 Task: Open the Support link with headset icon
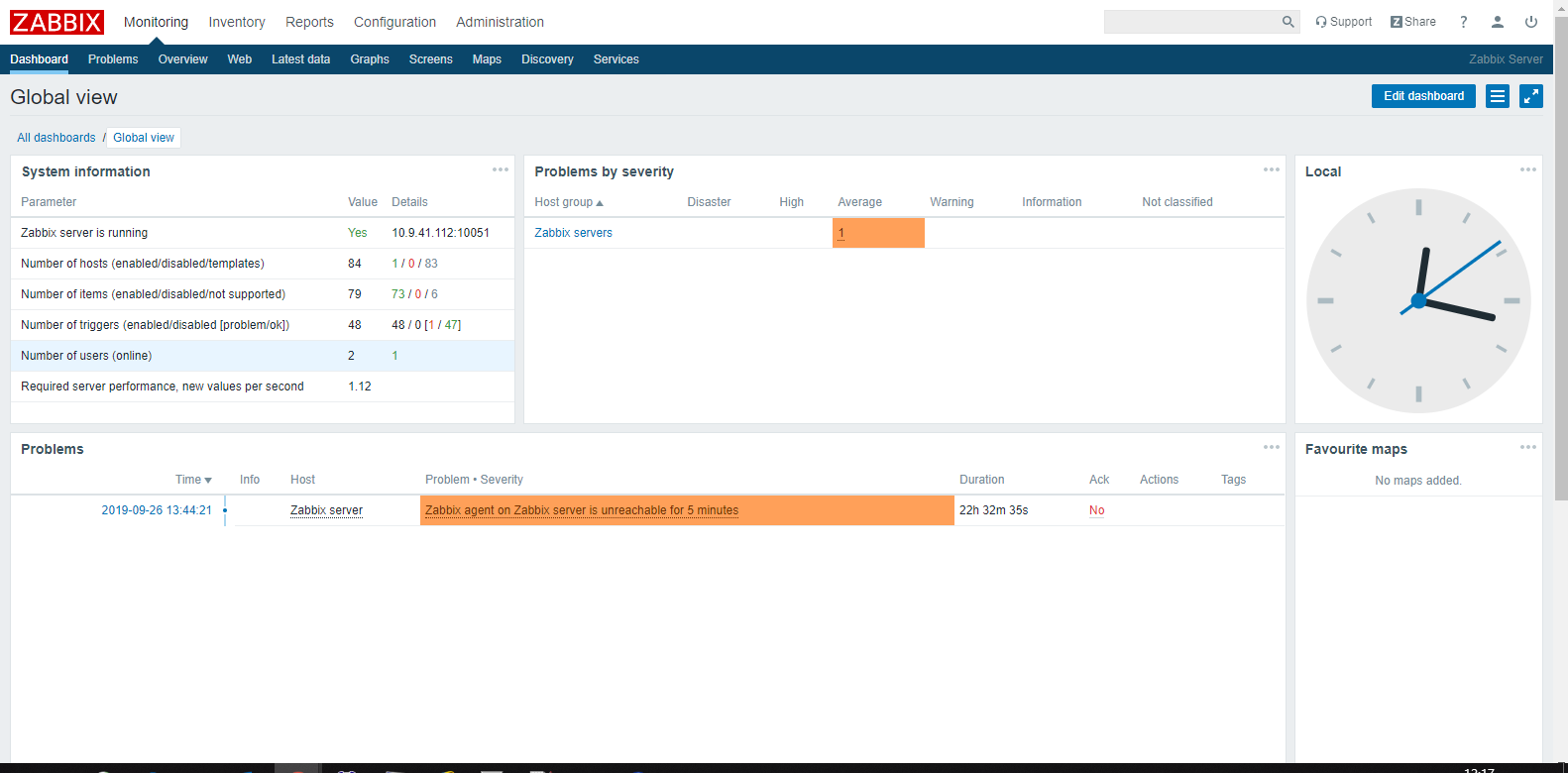[1343, 22]
